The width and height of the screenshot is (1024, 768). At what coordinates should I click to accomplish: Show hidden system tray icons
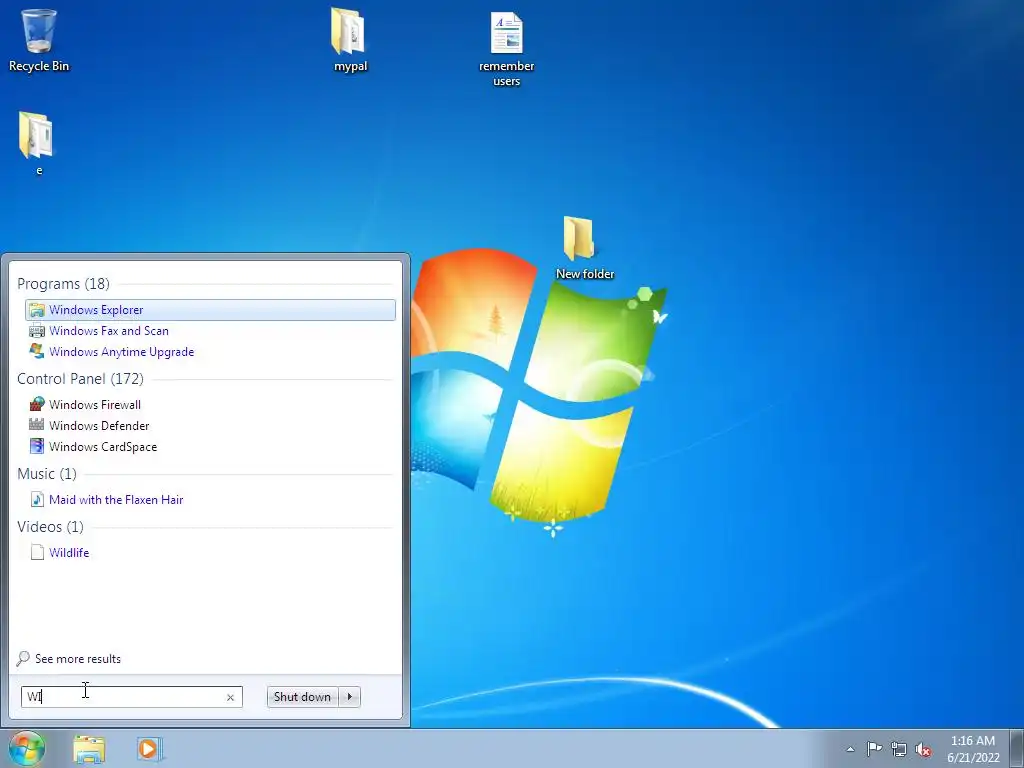(850, 749)
